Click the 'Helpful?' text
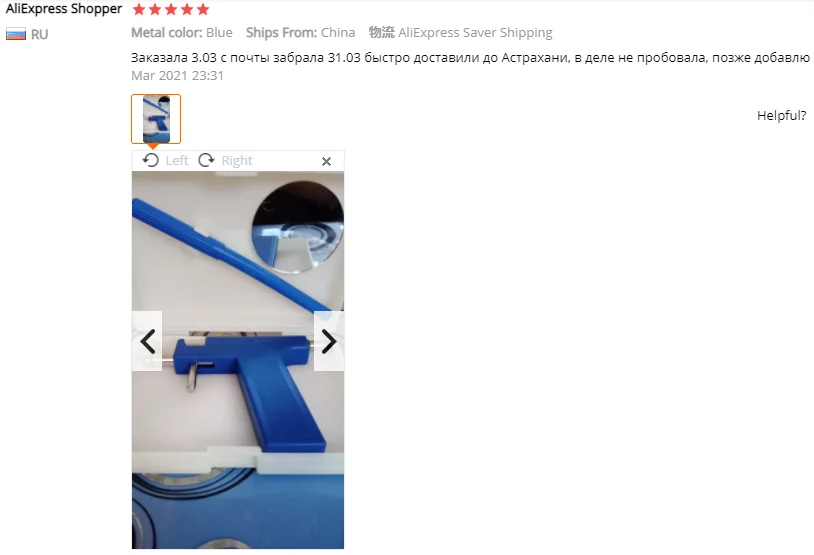The height and width of the screenshot is (555, 814). [x=781, y=115]
